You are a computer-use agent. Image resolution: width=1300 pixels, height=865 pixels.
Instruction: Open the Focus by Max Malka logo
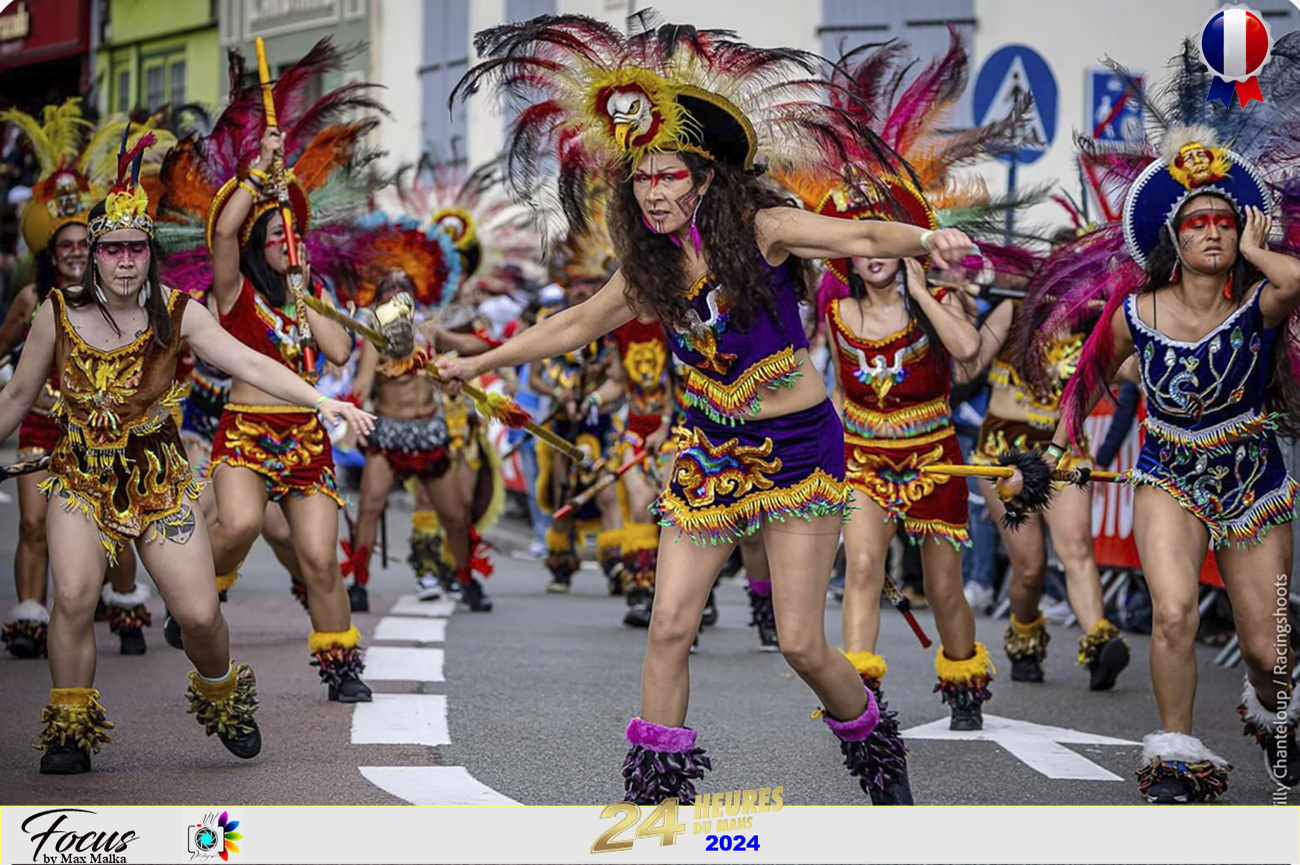click(80, 836)
